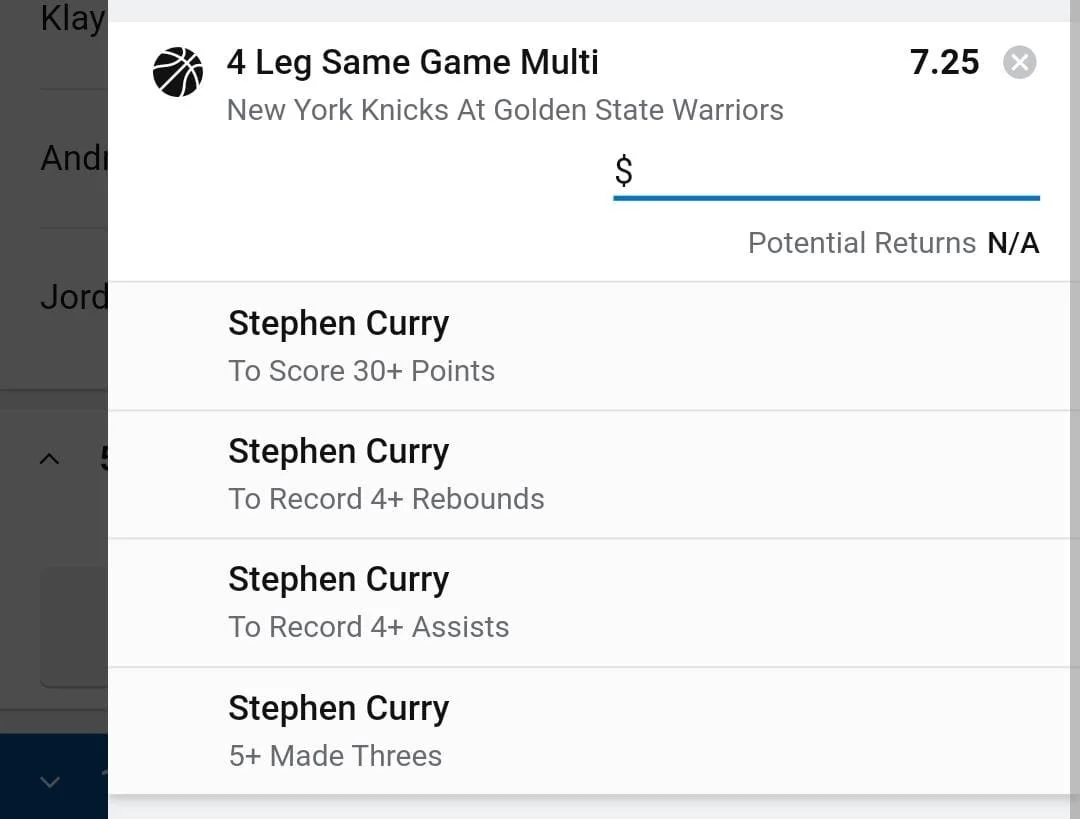Click the Stephen Curry name in the first leg

pos(338,323)
